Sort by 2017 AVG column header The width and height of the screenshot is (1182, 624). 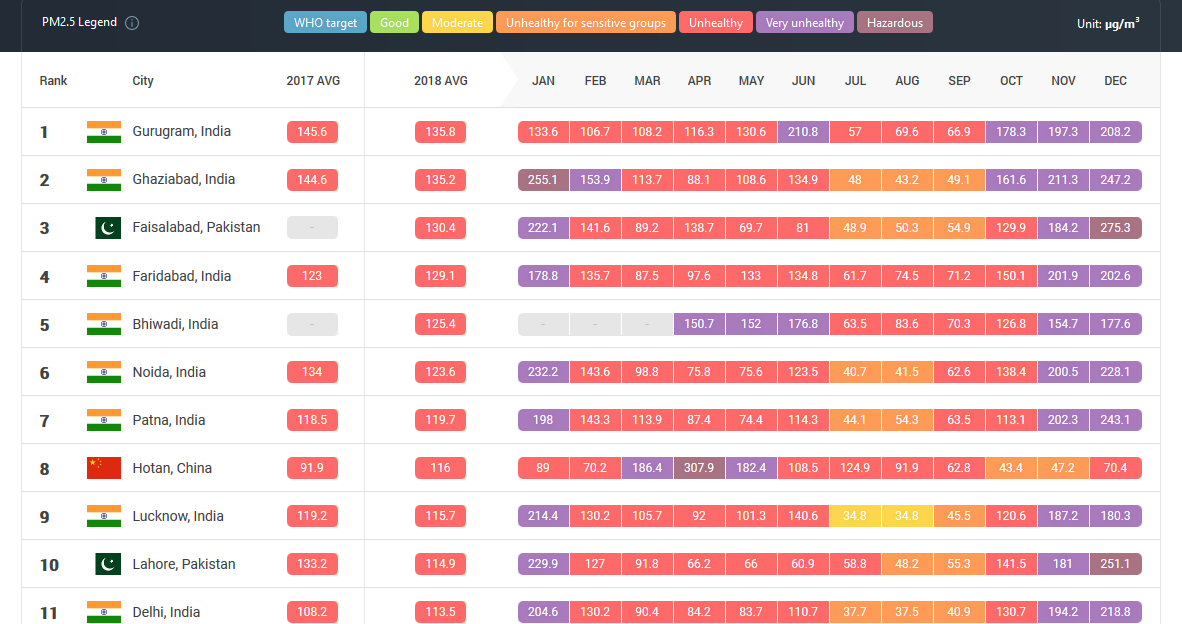click(313, 81)
